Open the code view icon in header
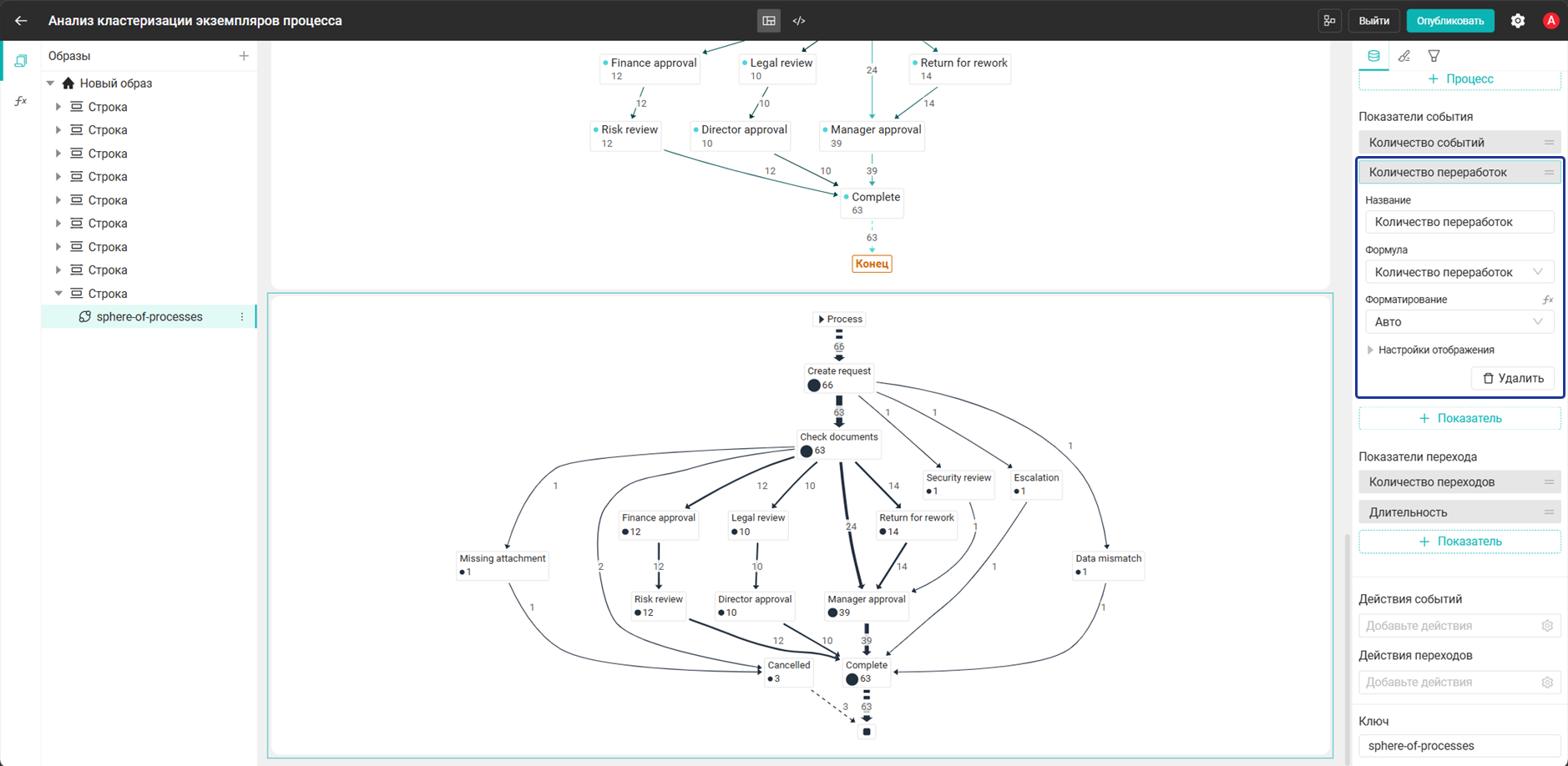Viewport: 1568px width, 766px height. [x=799, y=21]
